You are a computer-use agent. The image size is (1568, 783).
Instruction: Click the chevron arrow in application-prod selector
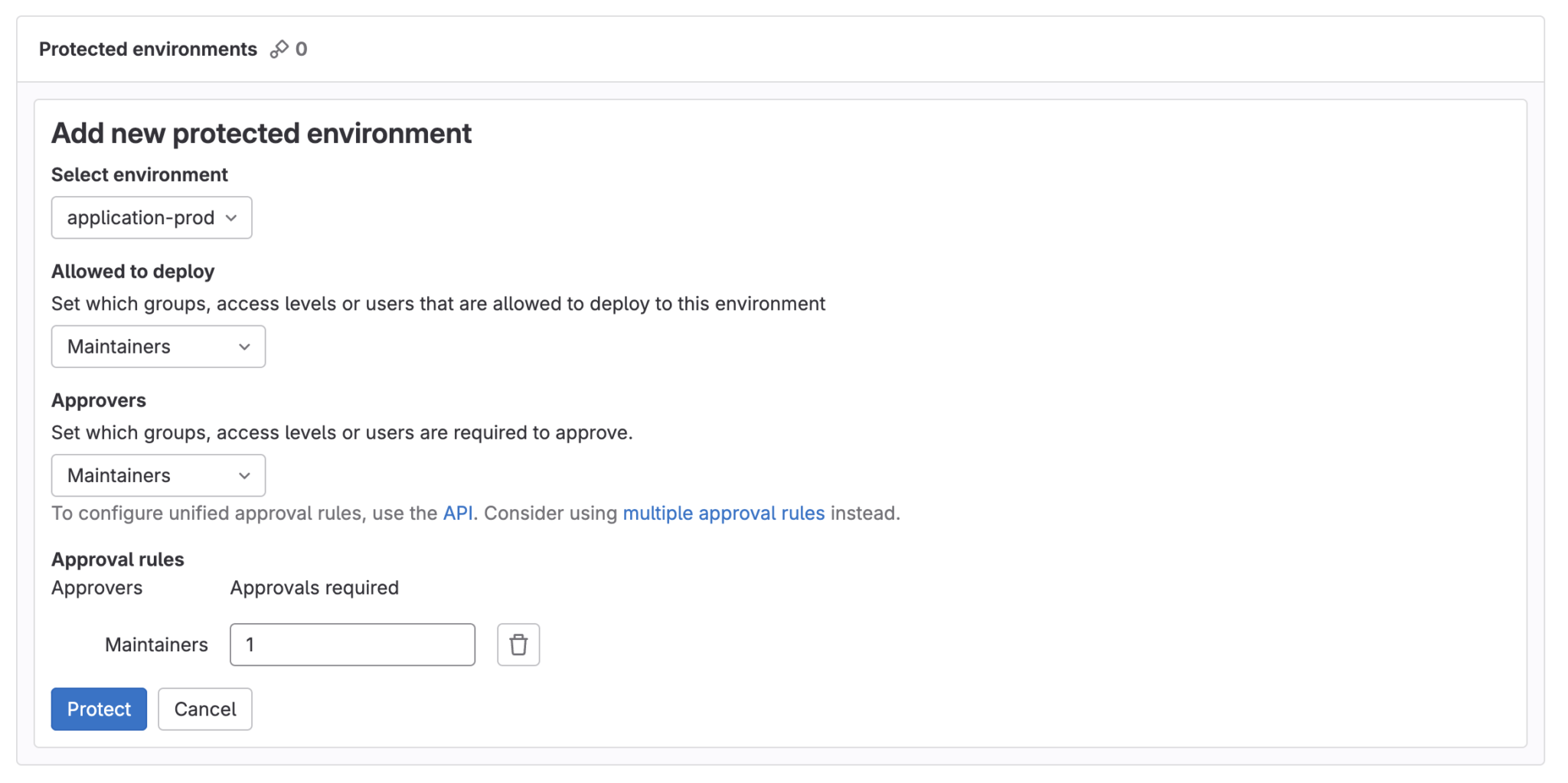tap(231, 218)
